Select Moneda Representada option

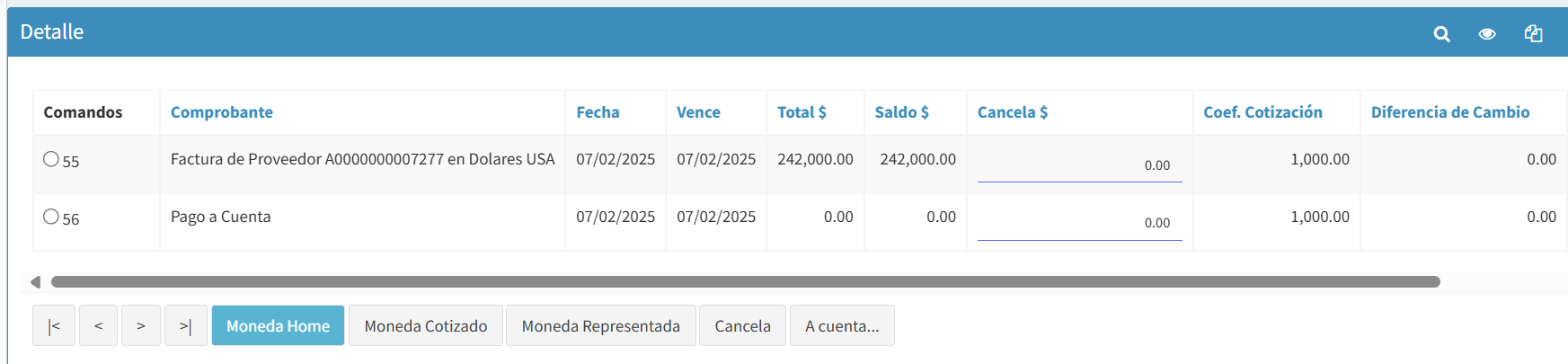601,325
